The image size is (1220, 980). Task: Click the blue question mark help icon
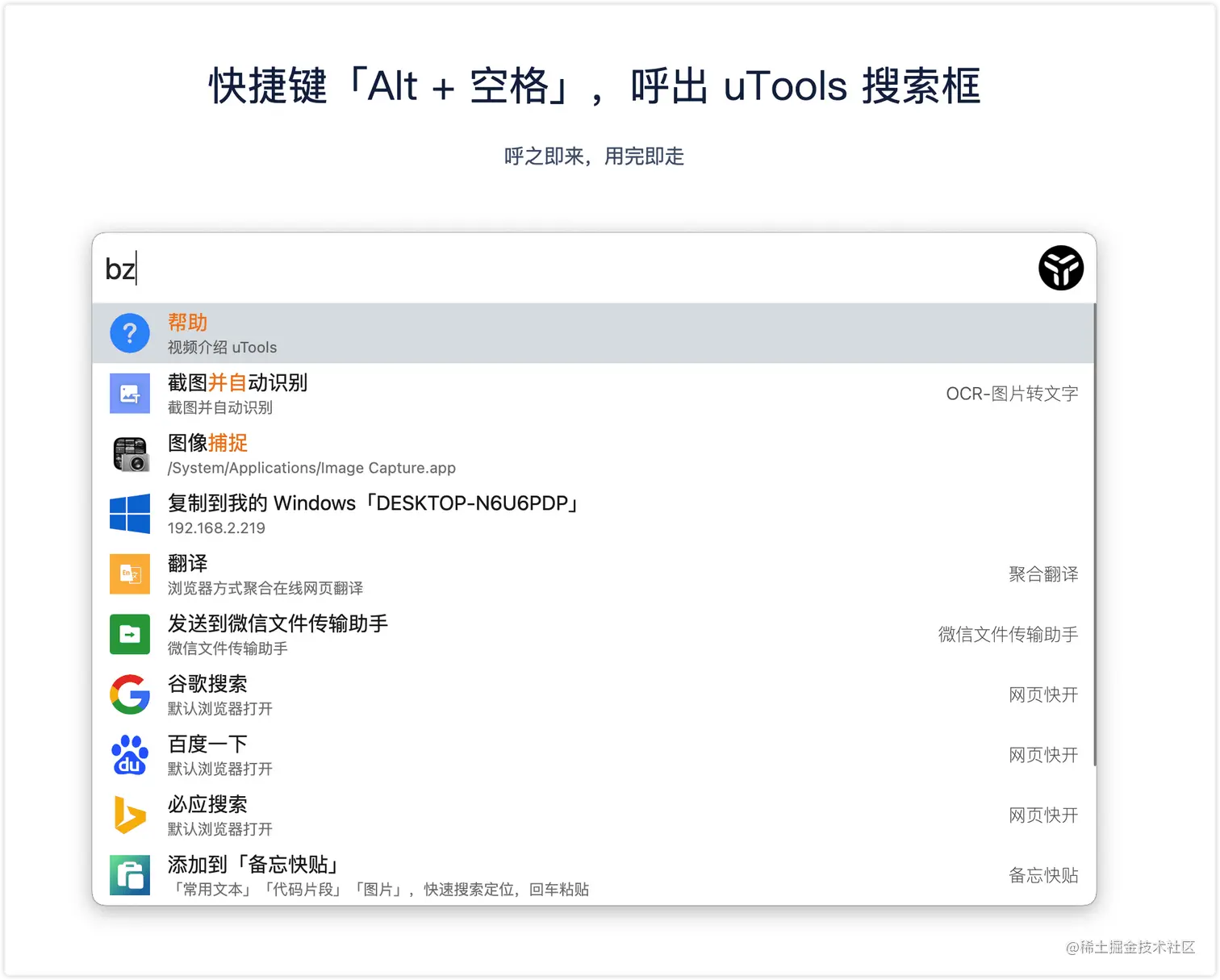pos(130,333)
